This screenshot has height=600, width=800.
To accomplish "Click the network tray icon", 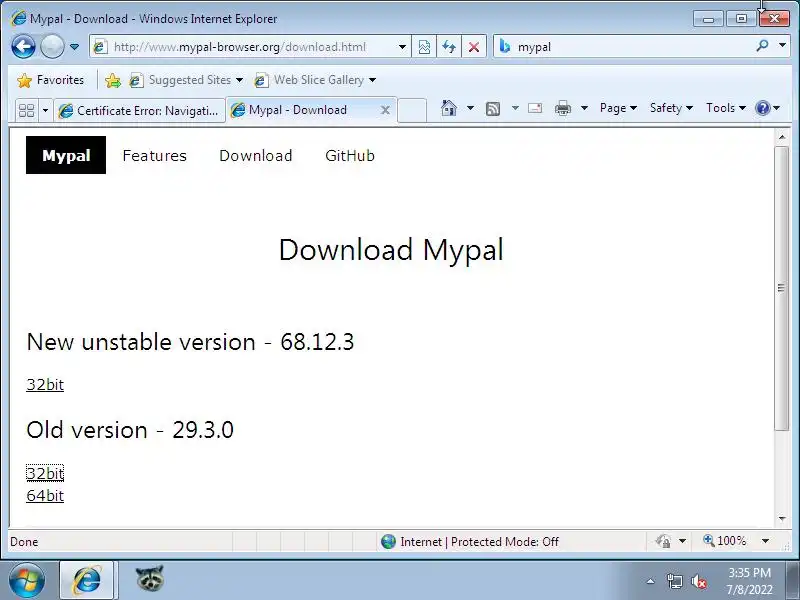I will tap(674, 581).
